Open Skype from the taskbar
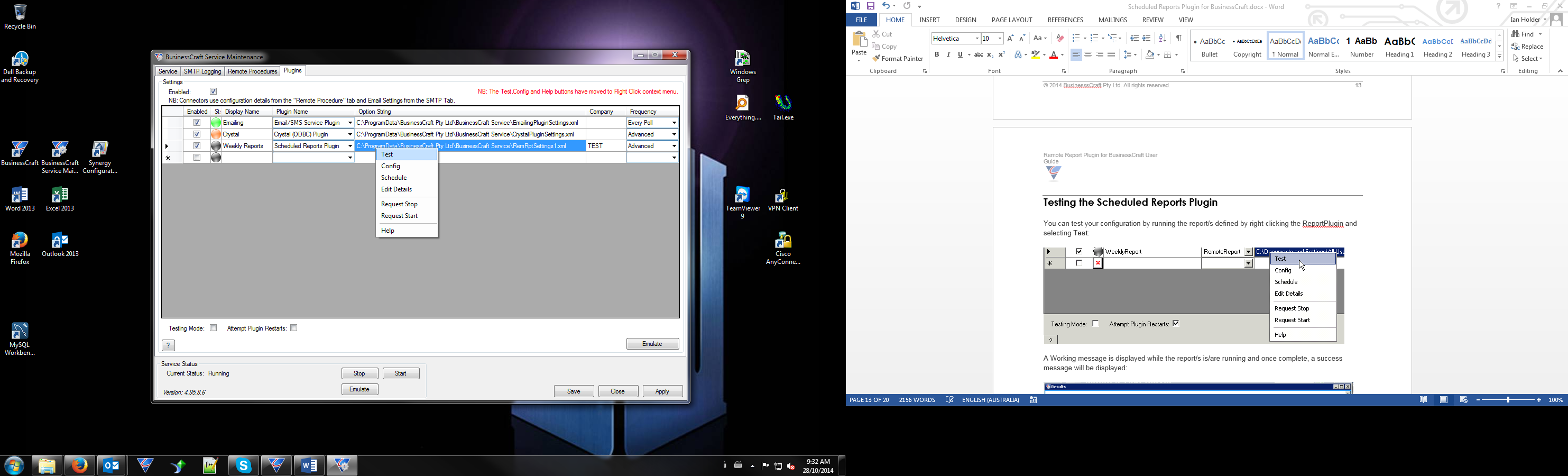The height and width of the screenshot is (476, 1568). coord(244,465)
